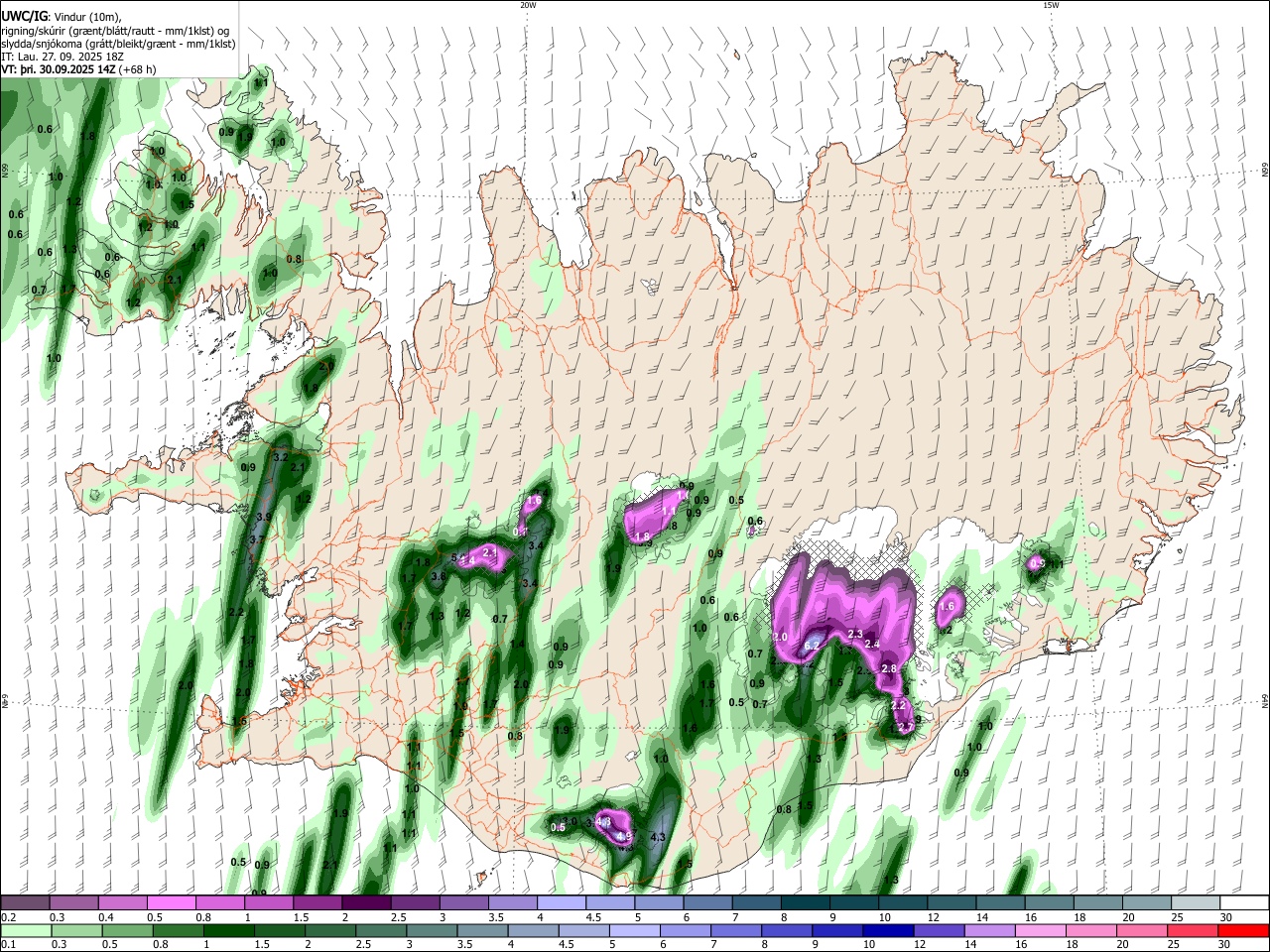The height and width of the screenshot is (952, 1270).
Task: Click the '6.2' precipitation value on the map
Action: point(811,646)
